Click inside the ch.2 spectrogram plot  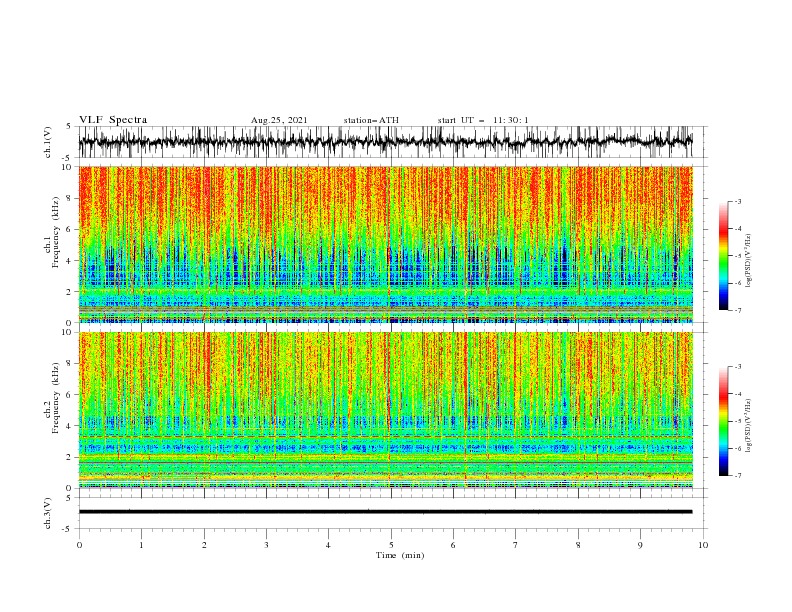point(385,410)
